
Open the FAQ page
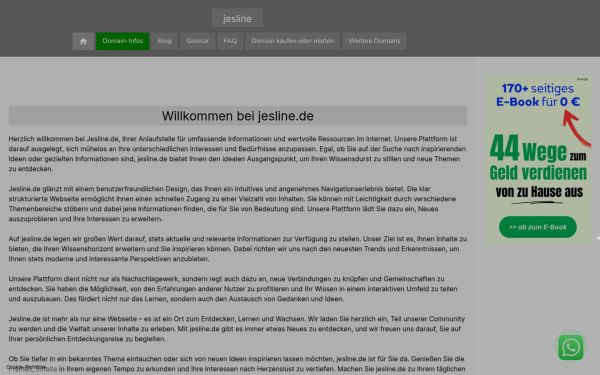(230, 41)
